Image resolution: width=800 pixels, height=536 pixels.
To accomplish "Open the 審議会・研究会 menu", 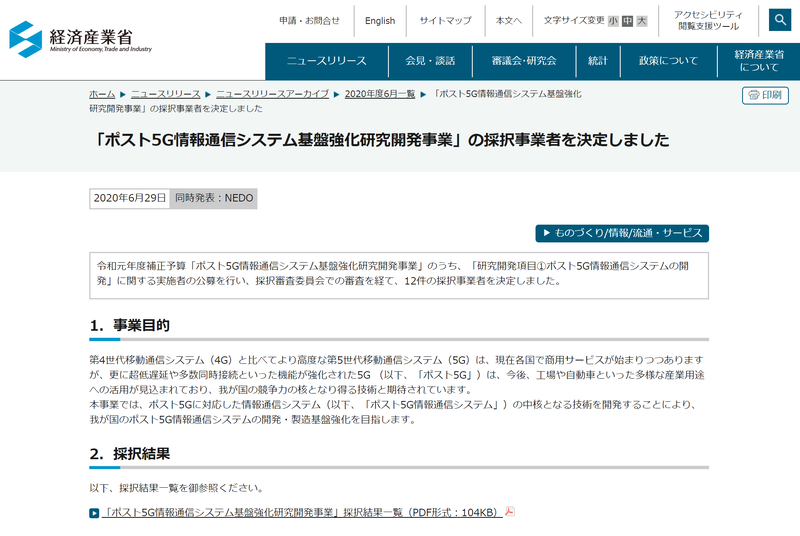I will [x=524, y=61].
